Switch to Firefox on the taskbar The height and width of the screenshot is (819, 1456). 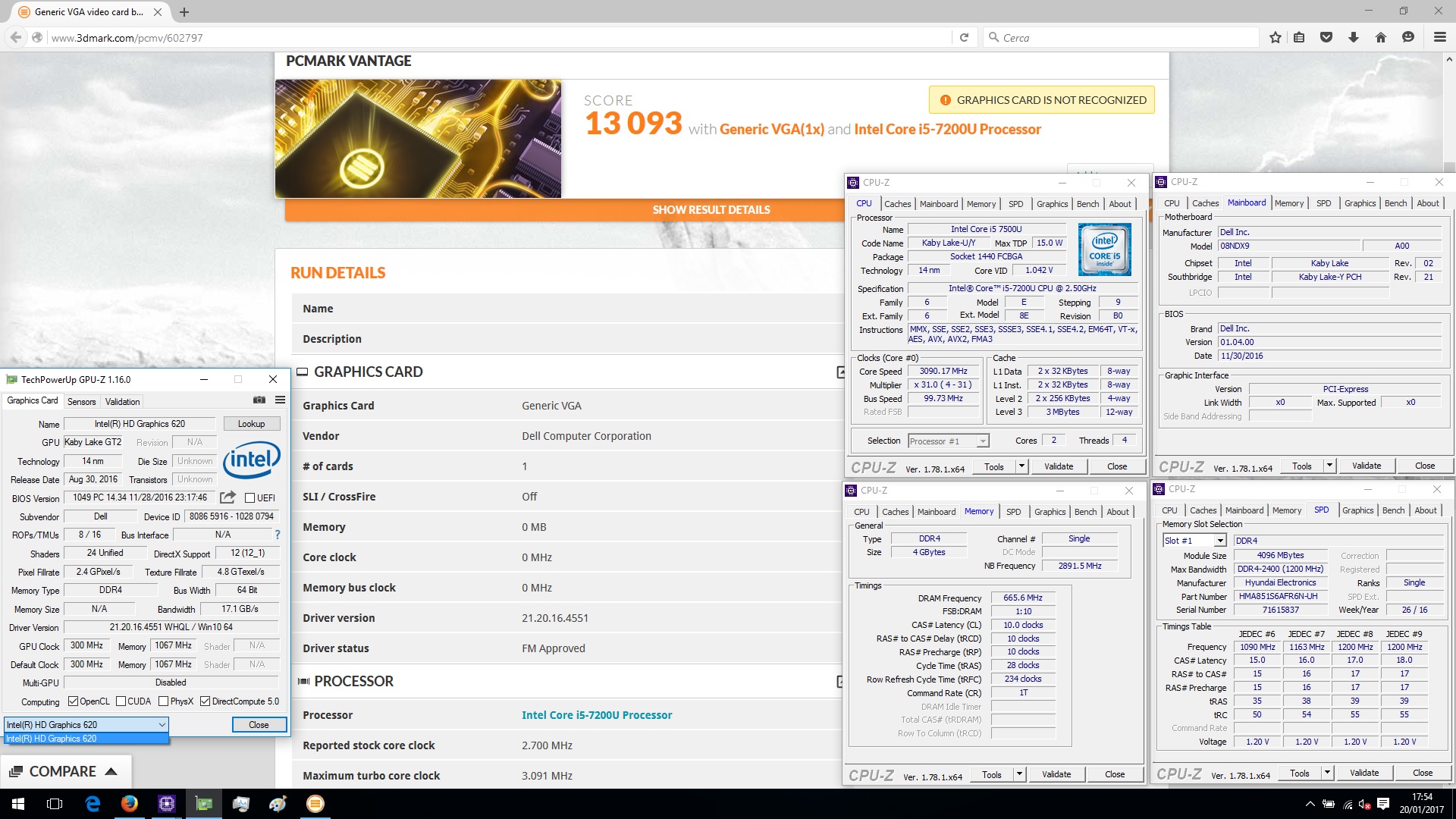tap(130, 804)
